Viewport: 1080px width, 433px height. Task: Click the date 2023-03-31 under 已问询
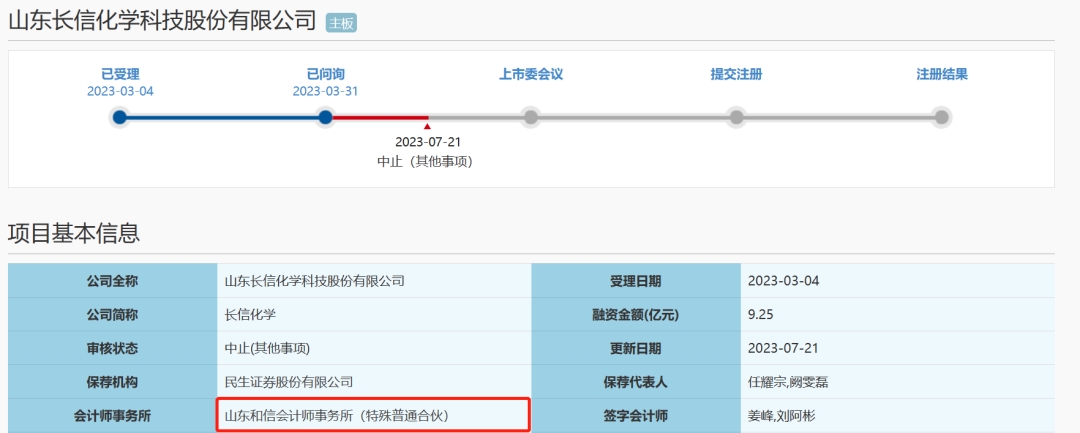(x=325, y=92)
